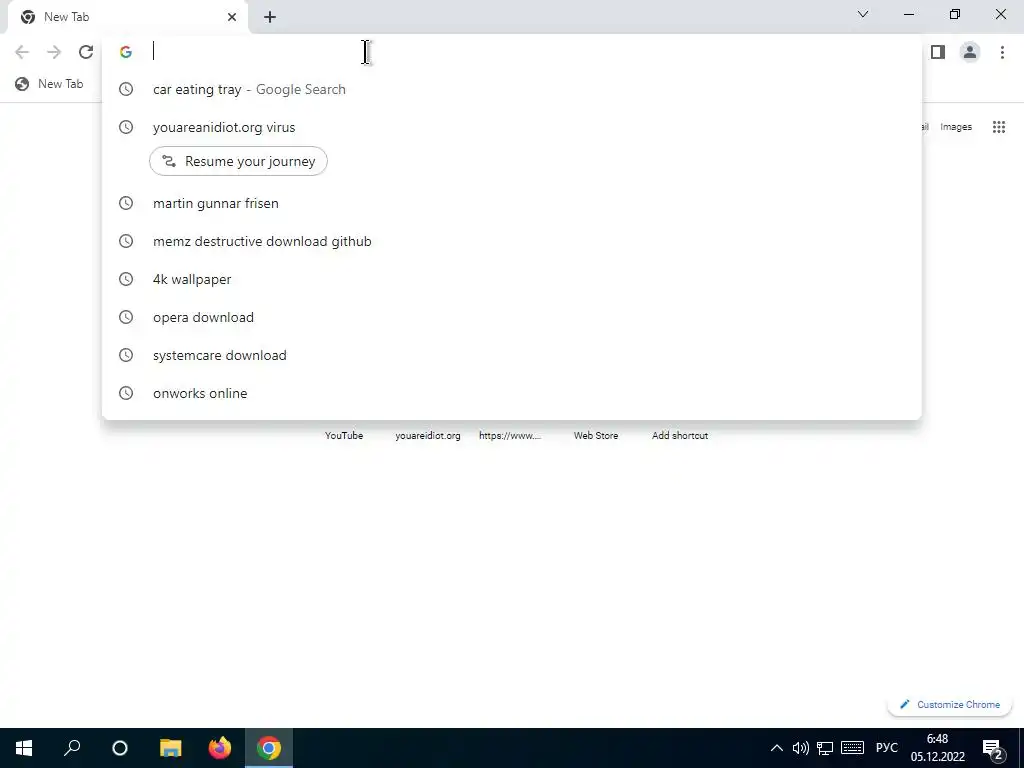The height and width of the screenshot is (768, 1024).
Task: Open the New Tab bookmark
Action: tap(49, 84)
